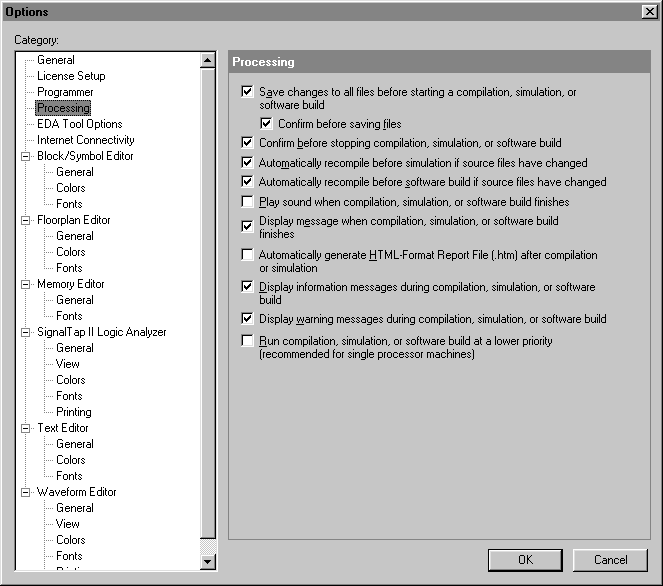Select Fonts under Block/Symbol Editor
This screenshot has width=663, height=586.
click(69, 204)
